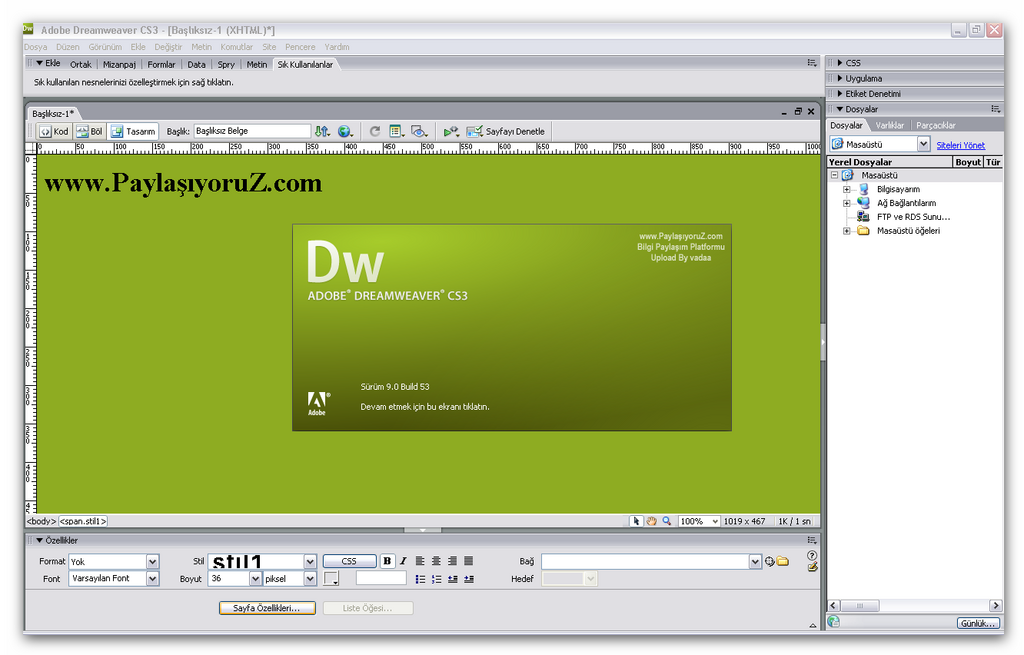Click Validate markup icon
Viewport: 1024px width, 655px height.
click(451, 131)
